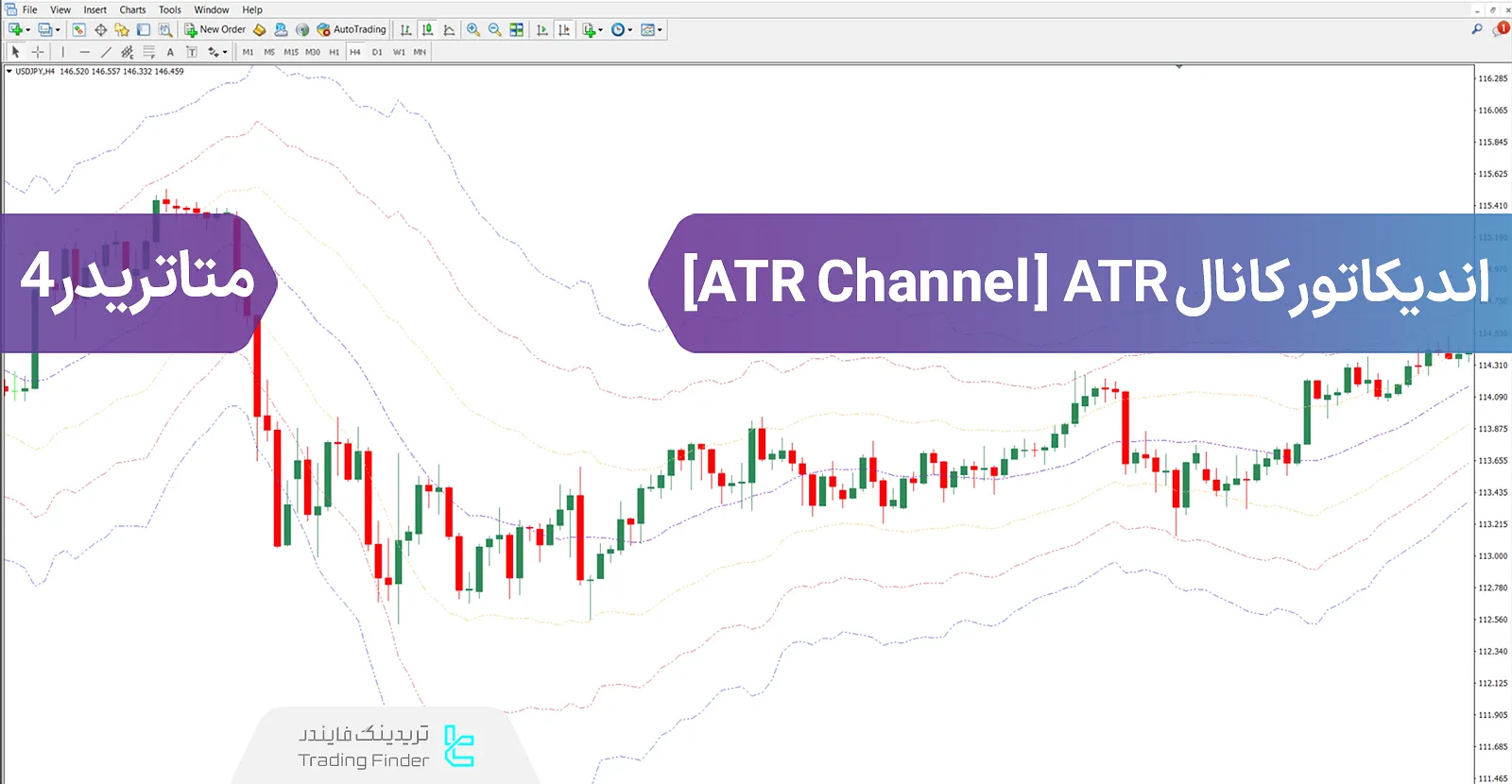Expand the arrows tool dropdown
Image resolution: width=1512 pixels, height=784 pixels.
pyautogui.click(x=225, y=52)
